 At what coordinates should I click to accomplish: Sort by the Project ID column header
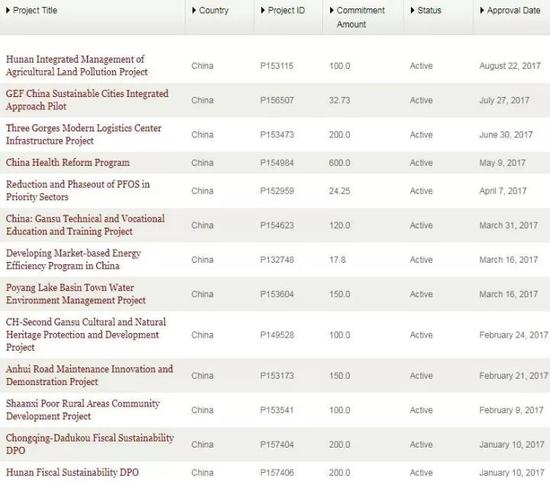[283, 11]
